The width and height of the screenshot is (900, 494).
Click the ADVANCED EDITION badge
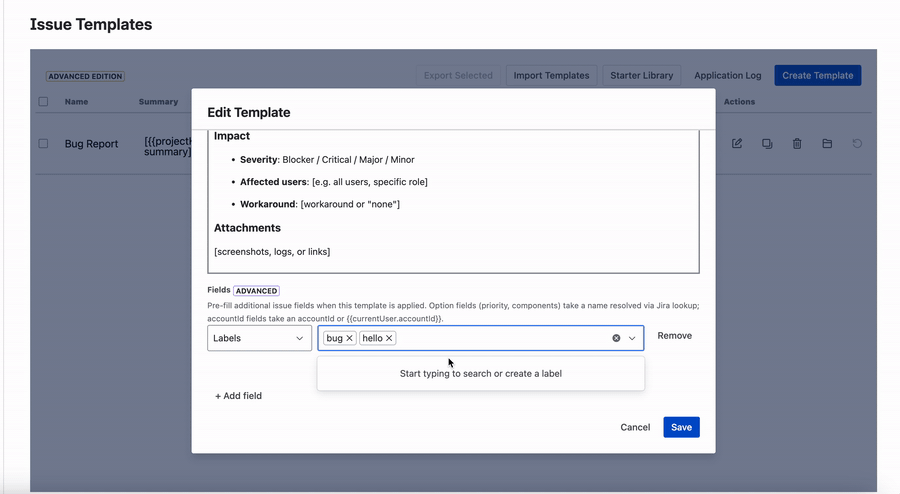tap(85, 76)
